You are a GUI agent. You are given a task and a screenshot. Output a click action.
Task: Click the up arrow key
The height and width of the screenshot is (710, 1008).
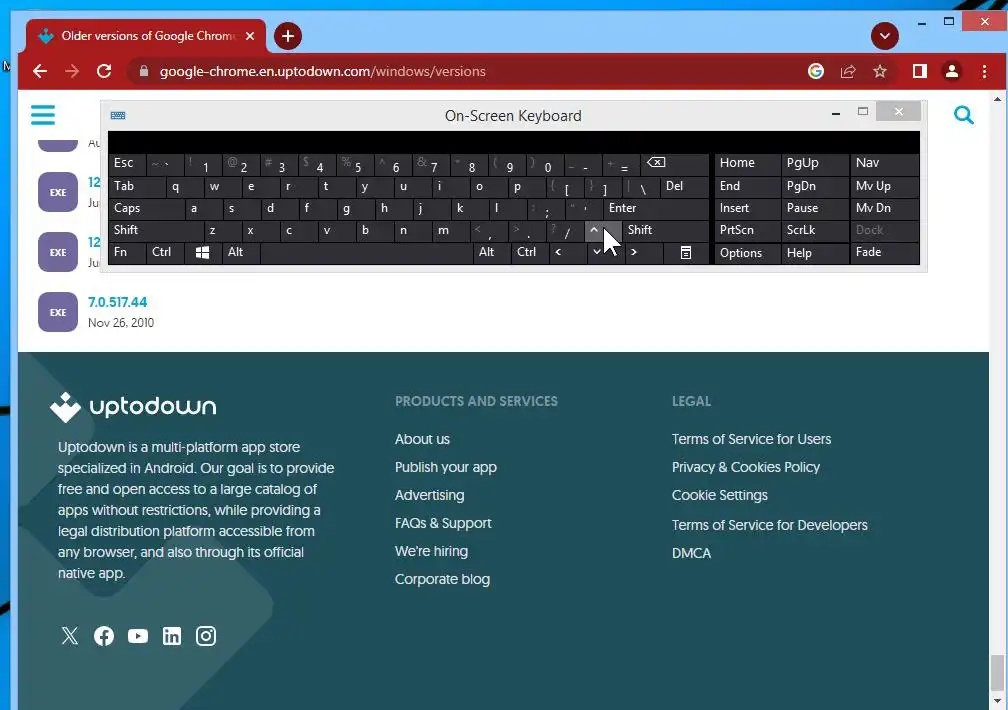click(x=603, y=230)
